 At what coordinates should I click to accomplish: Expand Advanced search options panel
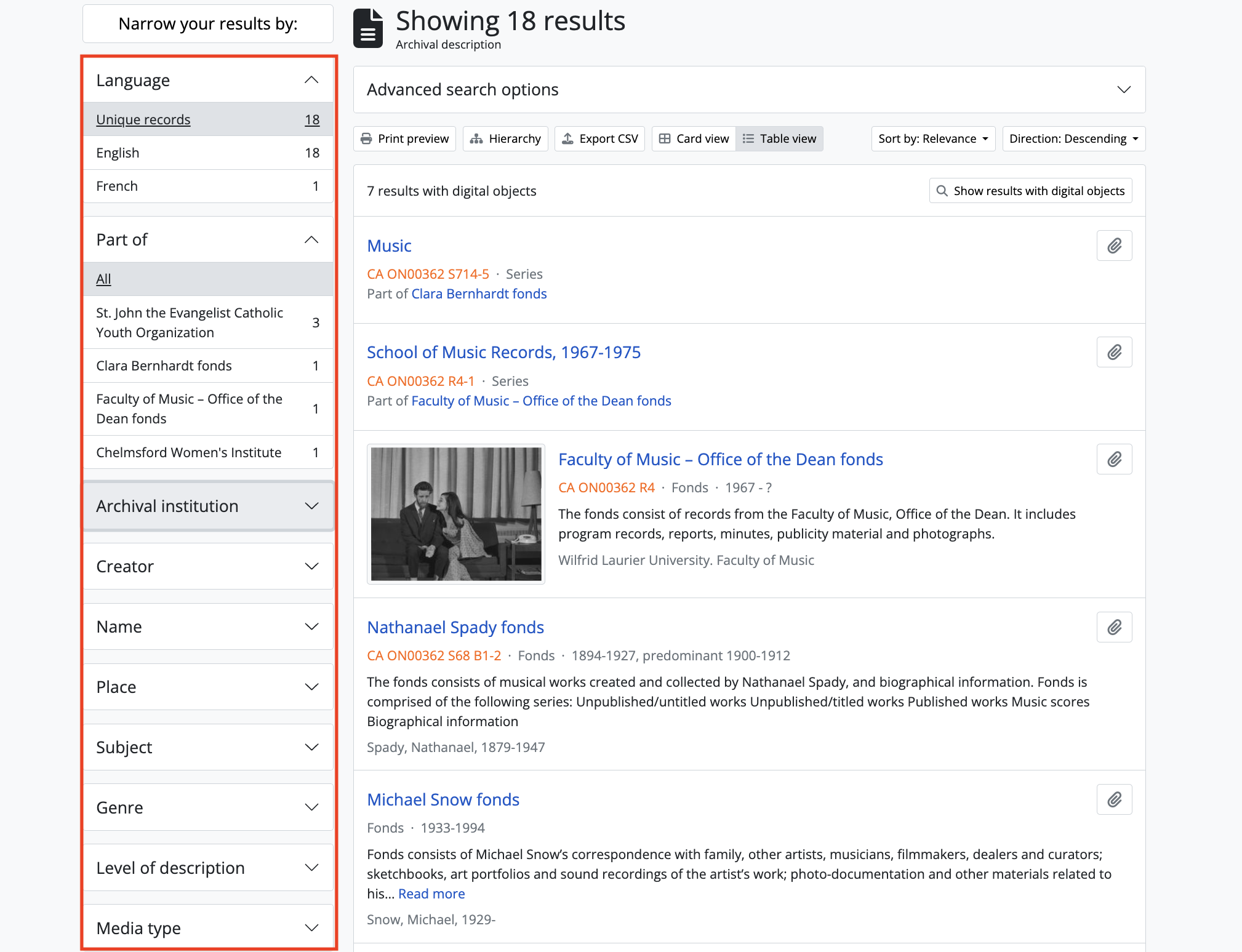coord(749,90)
